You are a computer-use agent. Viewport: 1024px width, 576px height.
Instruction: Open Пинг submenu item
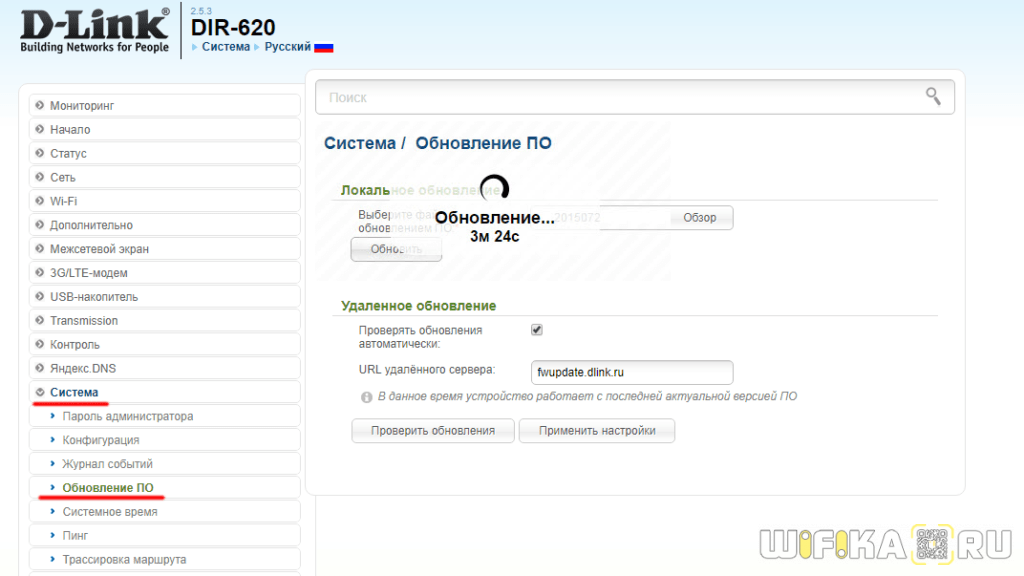(x=165, y=536)
